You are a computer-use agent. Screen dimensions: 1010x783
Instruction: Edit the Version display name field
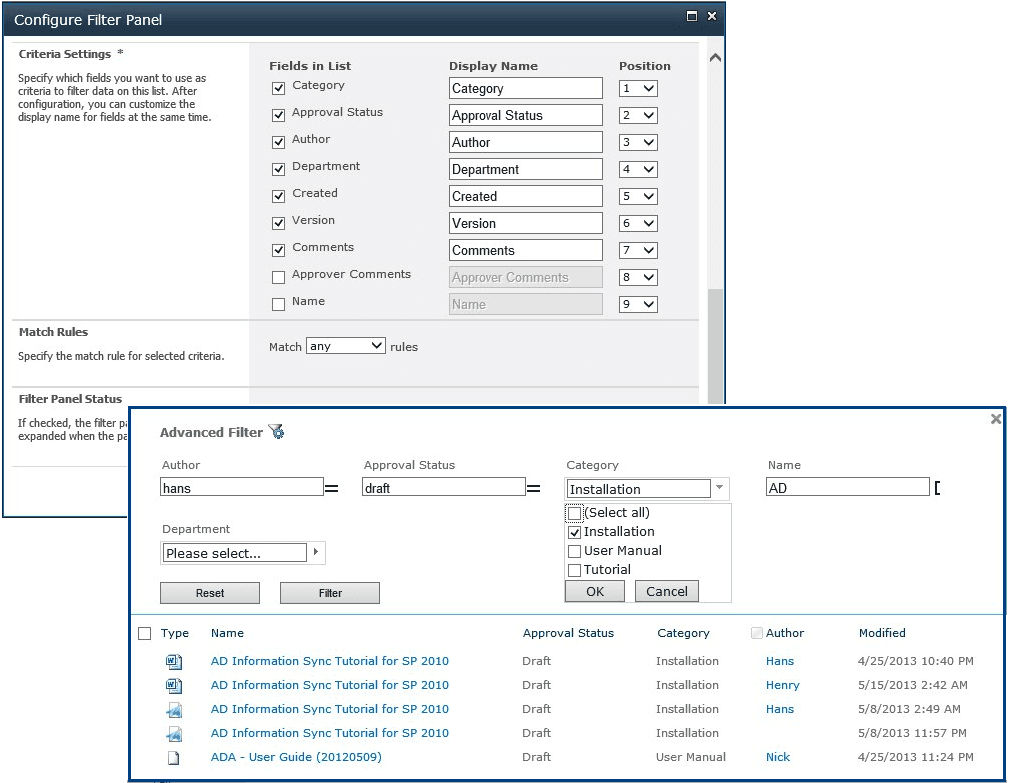click(526, 223)
